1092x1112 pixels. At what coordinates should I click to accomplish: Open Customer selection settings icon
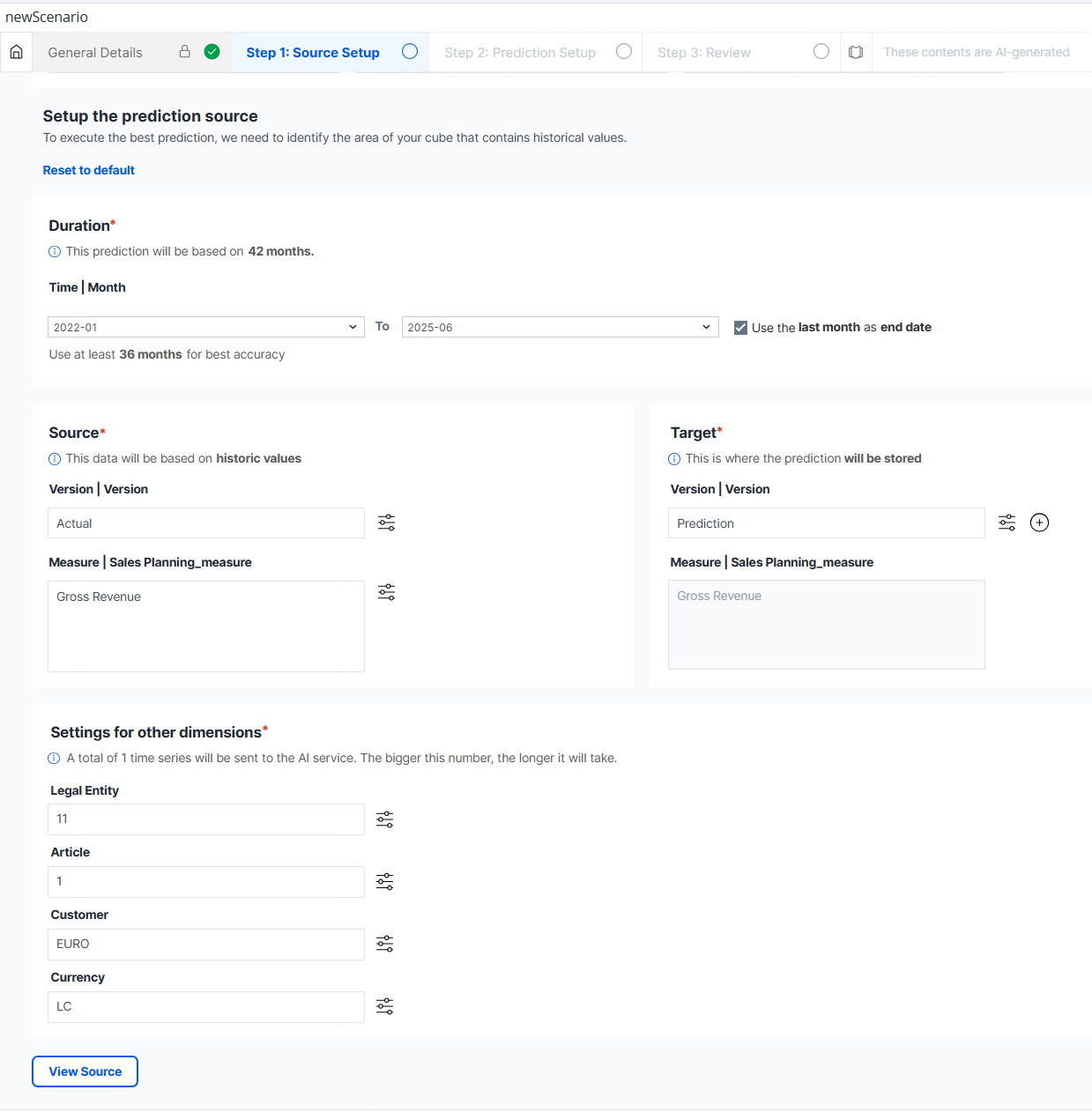384,945
